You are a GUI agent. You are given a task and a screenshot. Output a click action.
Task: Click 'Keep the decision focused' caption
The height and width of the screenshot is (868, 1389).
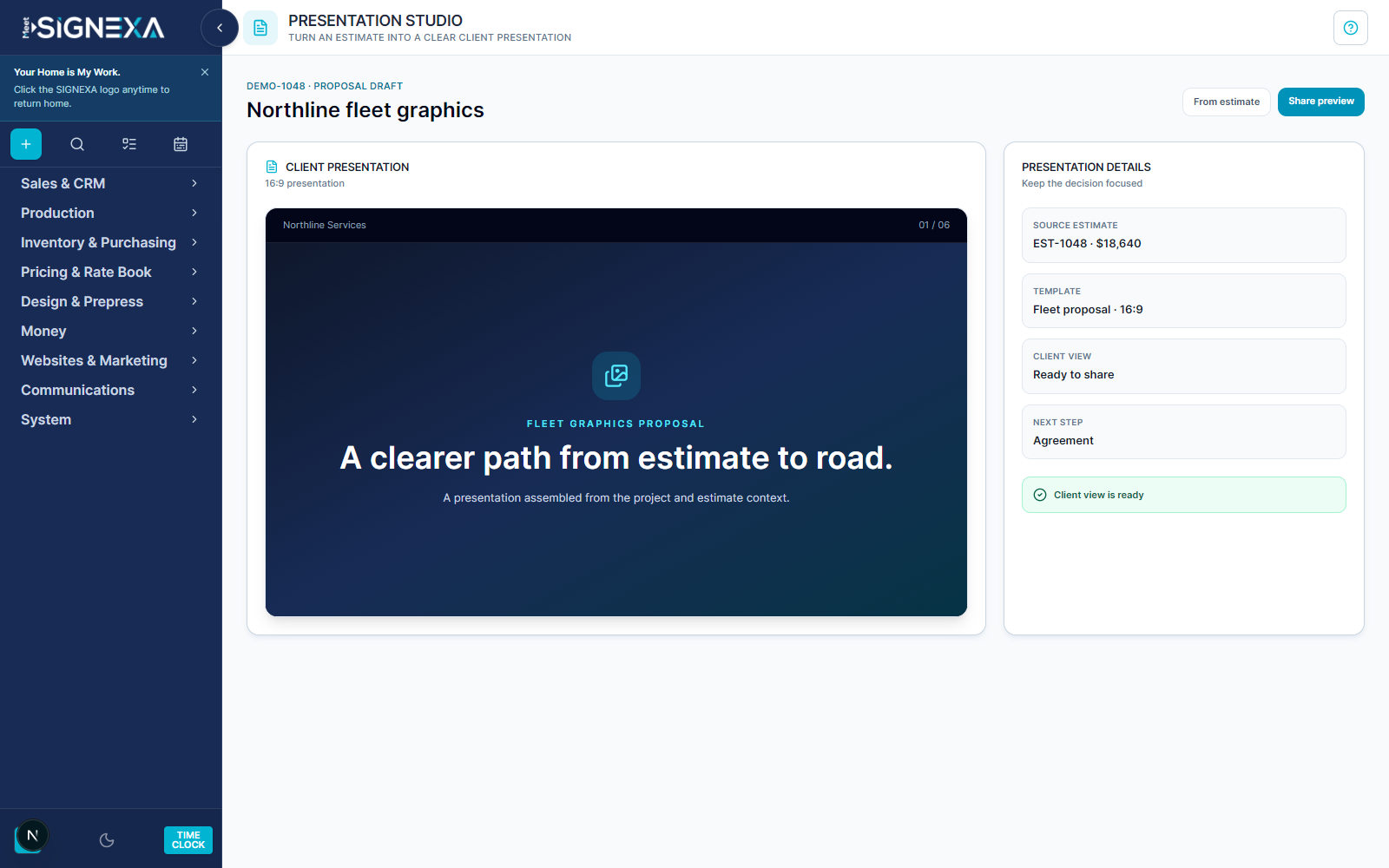[x=1082, y=183]
